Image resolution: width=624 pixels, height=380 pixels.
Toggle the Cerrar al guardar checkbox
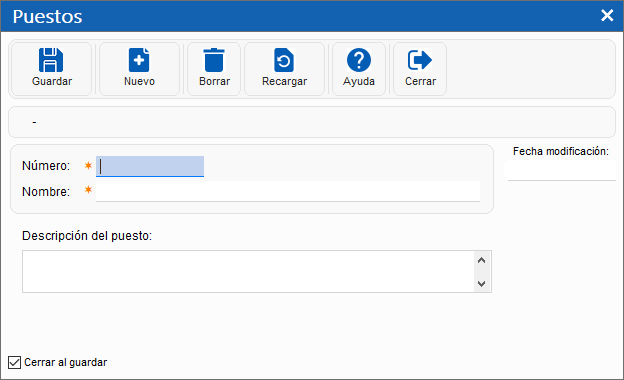coord(14,362)
